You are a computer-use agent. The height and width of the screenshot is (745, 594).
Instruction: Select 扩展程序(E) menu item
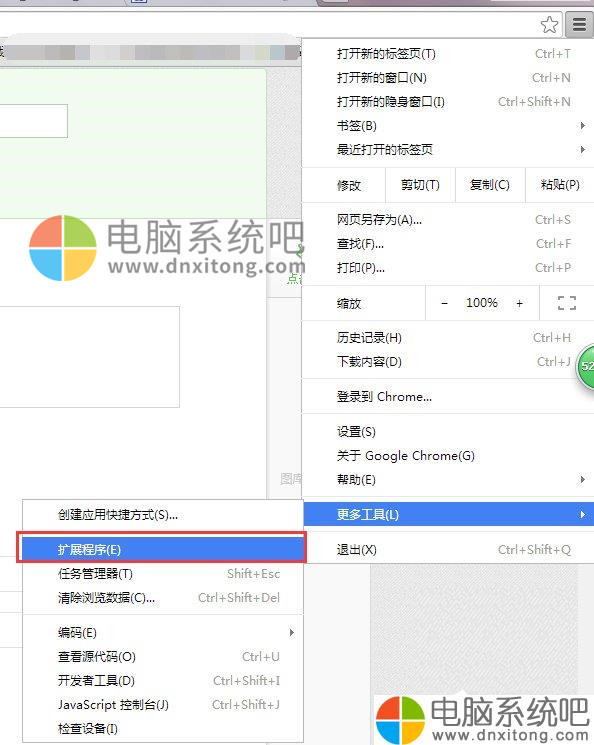[x=163, y=549]
